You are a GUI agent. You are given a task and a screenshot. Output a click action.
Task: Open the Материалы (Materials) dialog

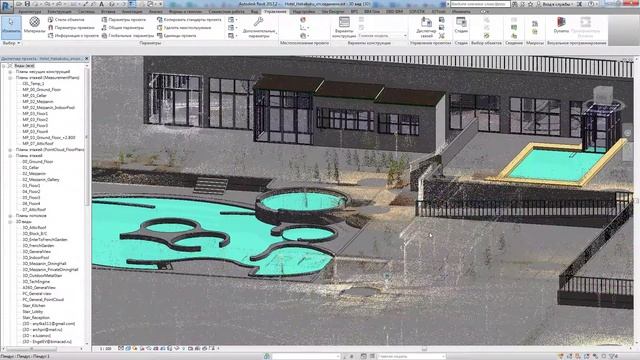(35, 25)
